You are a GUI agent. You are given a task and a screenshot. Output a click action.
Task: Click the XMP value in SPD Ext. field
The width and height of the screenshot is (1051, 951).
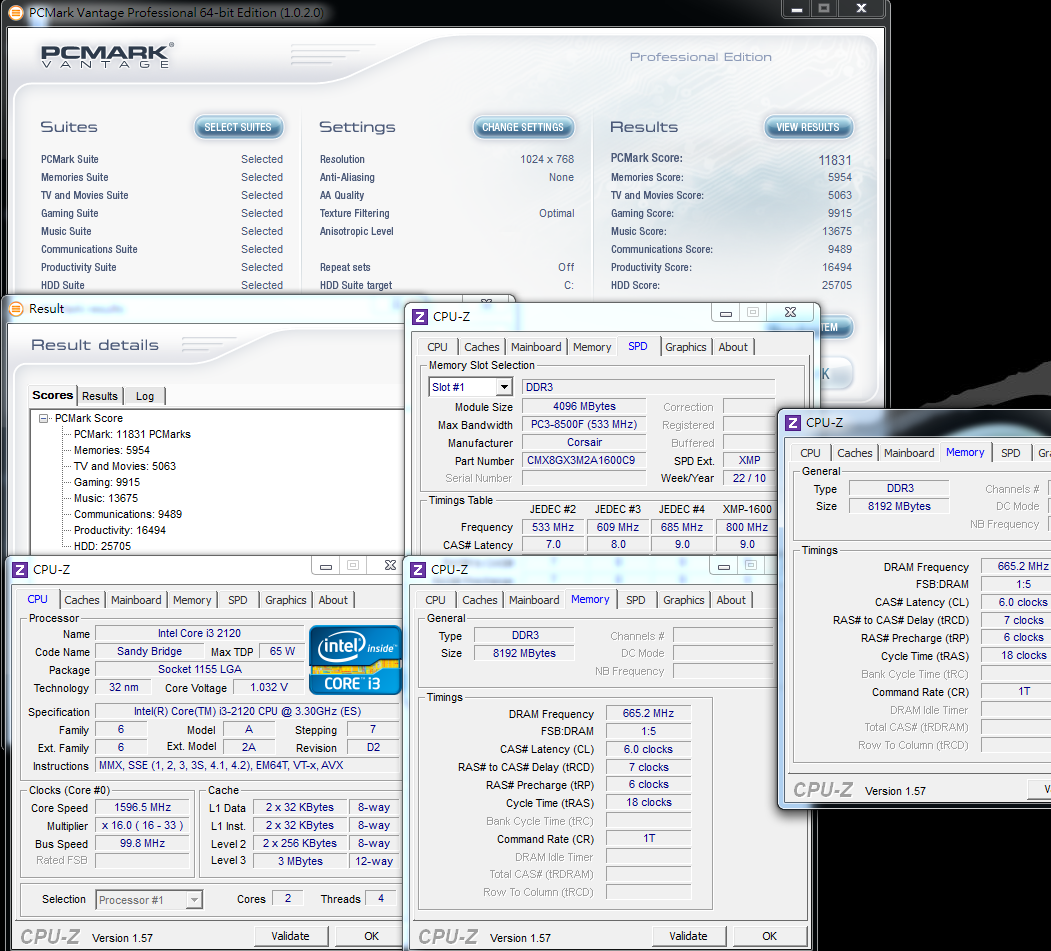point(749,460)
